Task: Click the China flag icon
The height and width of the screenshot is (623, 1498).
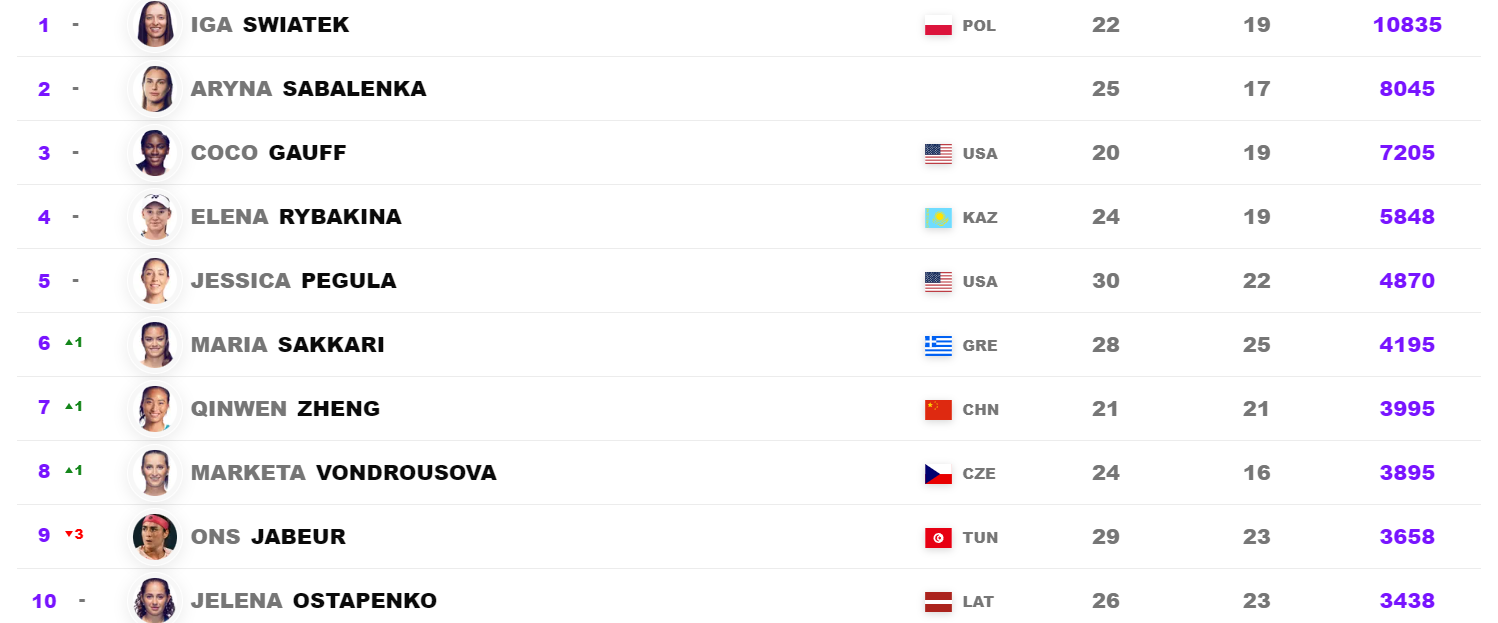Action: click(x=938, y=410)
